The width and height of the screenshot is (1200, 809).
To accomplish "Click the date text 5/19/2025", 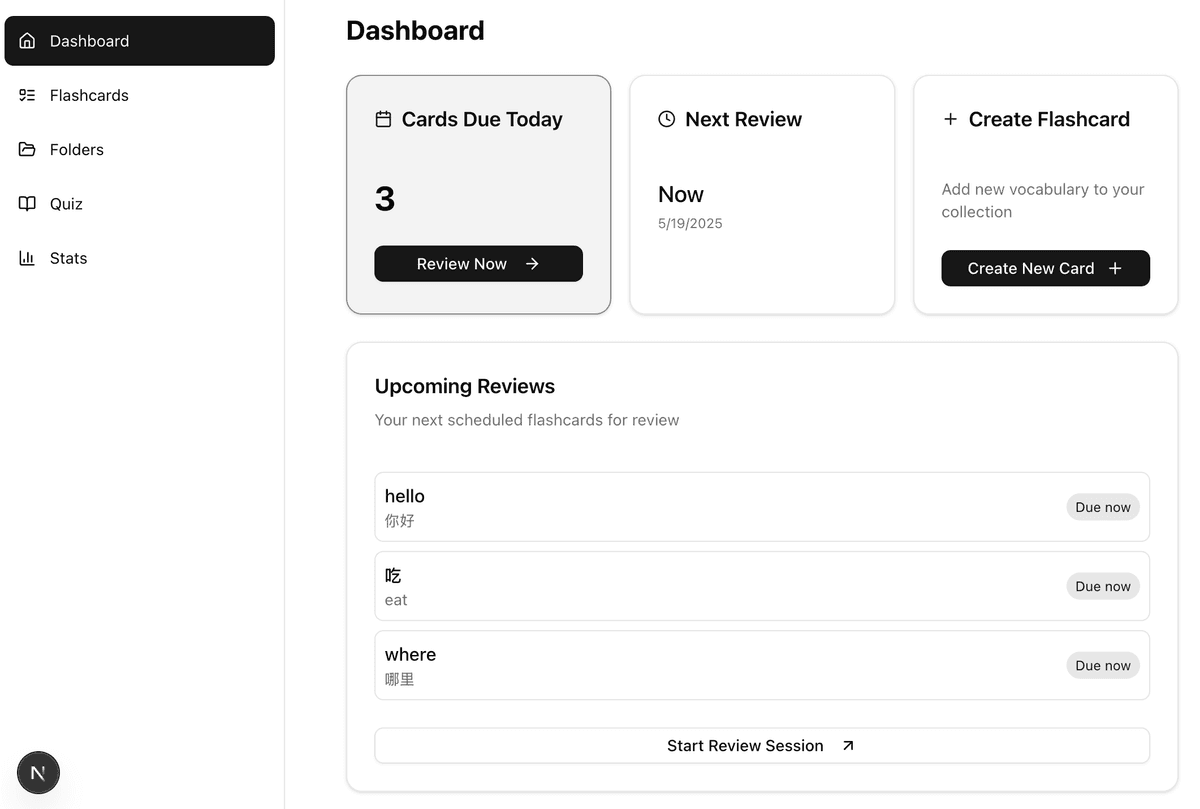I will 690,223.
